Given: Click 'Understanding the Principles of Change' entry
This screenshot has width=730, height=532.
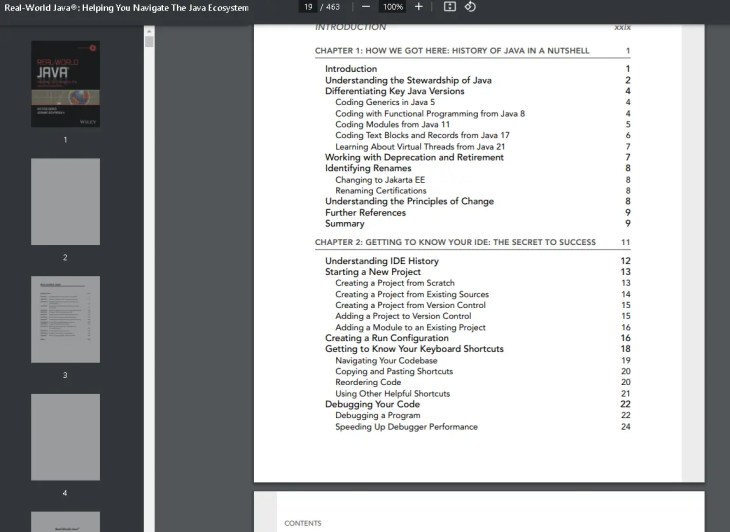Looking at the screenshot, I should (409, 202).
